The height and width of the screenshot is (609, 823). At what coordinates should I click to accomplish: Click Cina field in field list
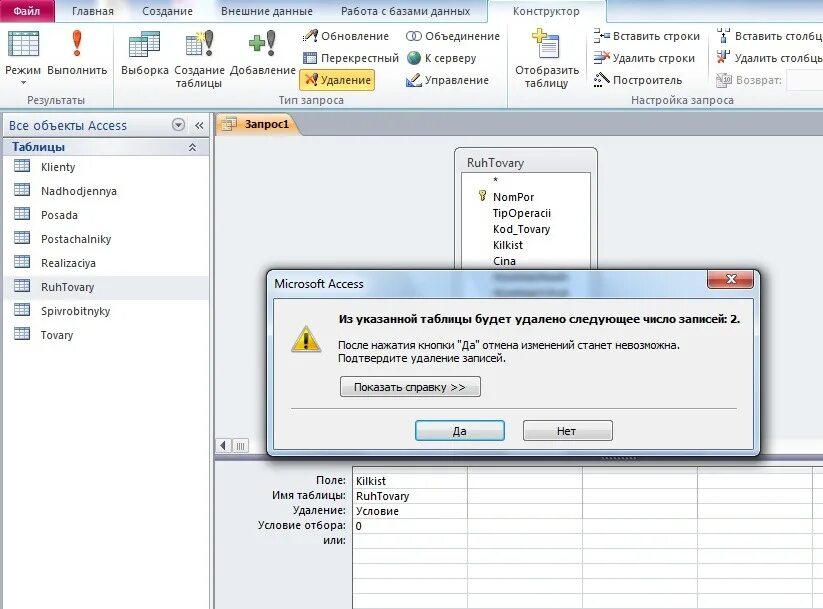504,261
